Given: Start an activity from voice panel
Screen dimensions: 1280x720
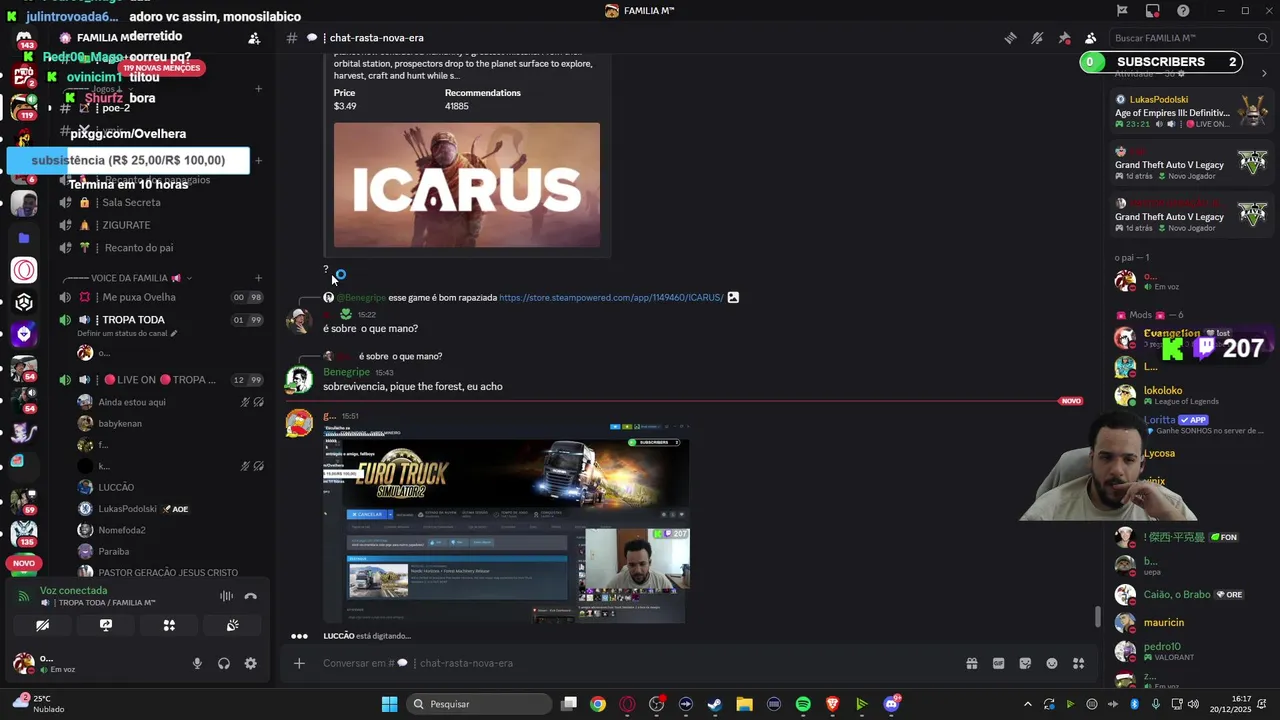Looking at the screenshot, I should [169, 625].
